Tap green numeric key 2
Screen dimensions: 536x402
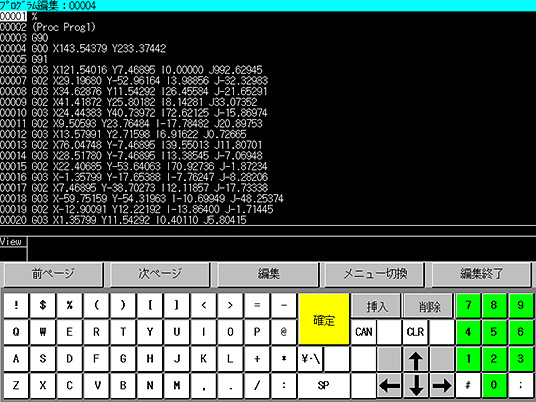(494, 359)
